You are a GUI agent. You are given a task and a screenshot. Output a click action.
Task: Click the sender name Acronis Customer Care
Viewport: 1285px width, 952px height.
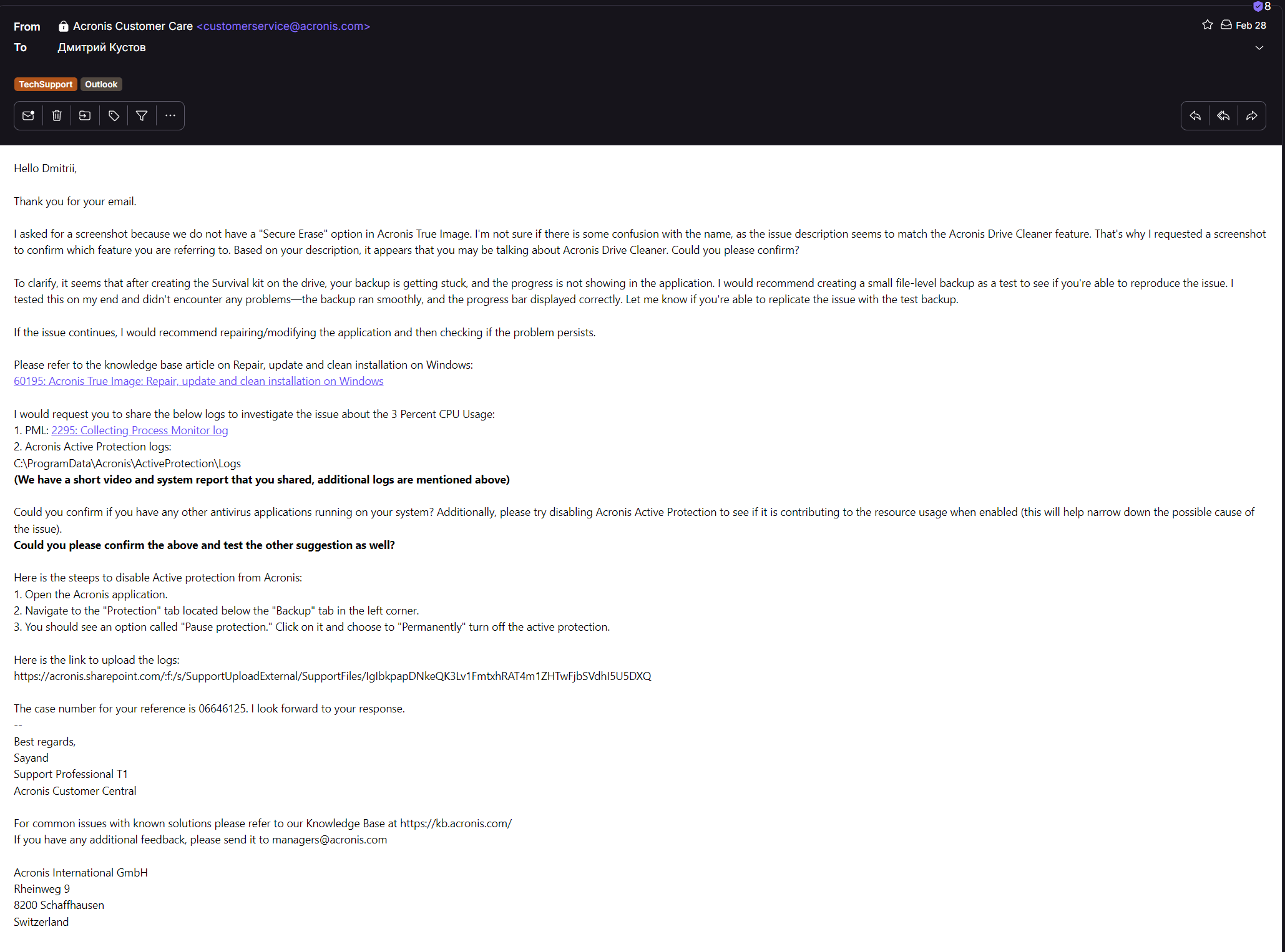pyautogui.click(x=133, y=26)
